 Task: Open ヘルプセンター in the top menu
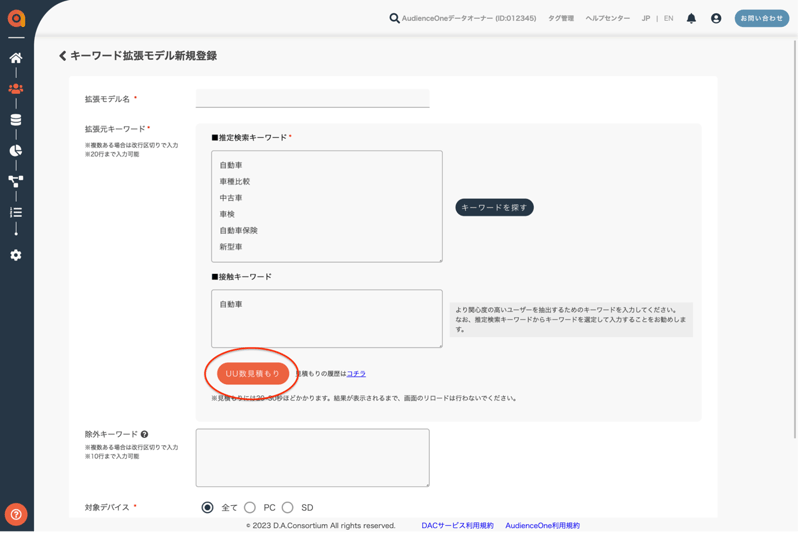(607, 18)
